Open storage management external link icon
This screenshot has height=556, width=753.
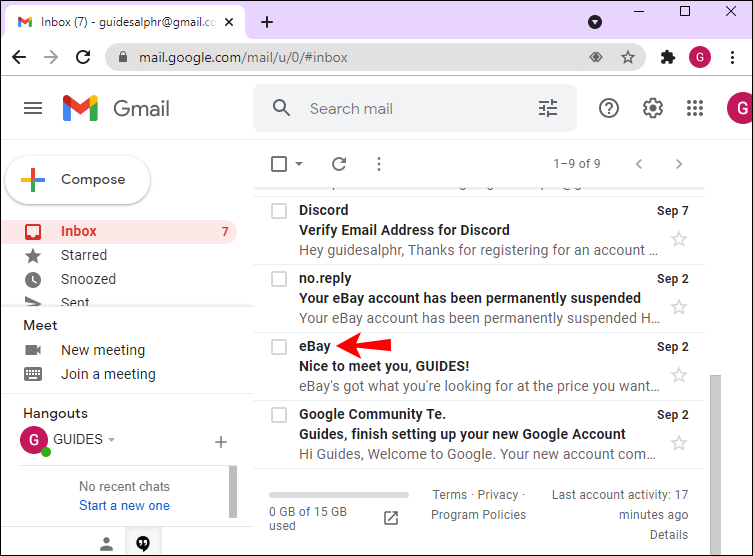(391, 518)
